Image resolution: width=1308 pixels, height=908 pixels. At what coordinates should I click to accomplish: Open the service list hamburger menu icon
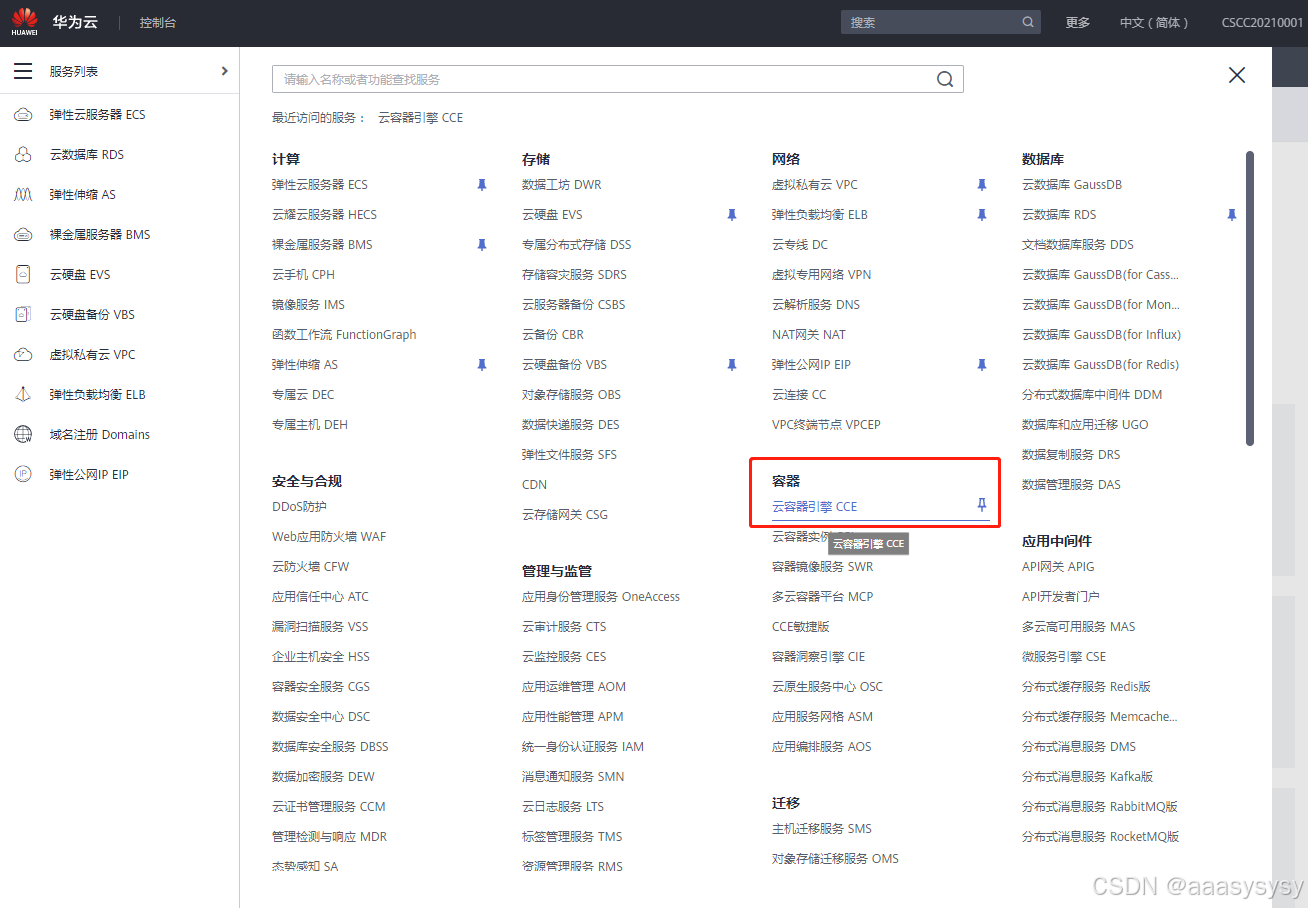click(23, 71)
